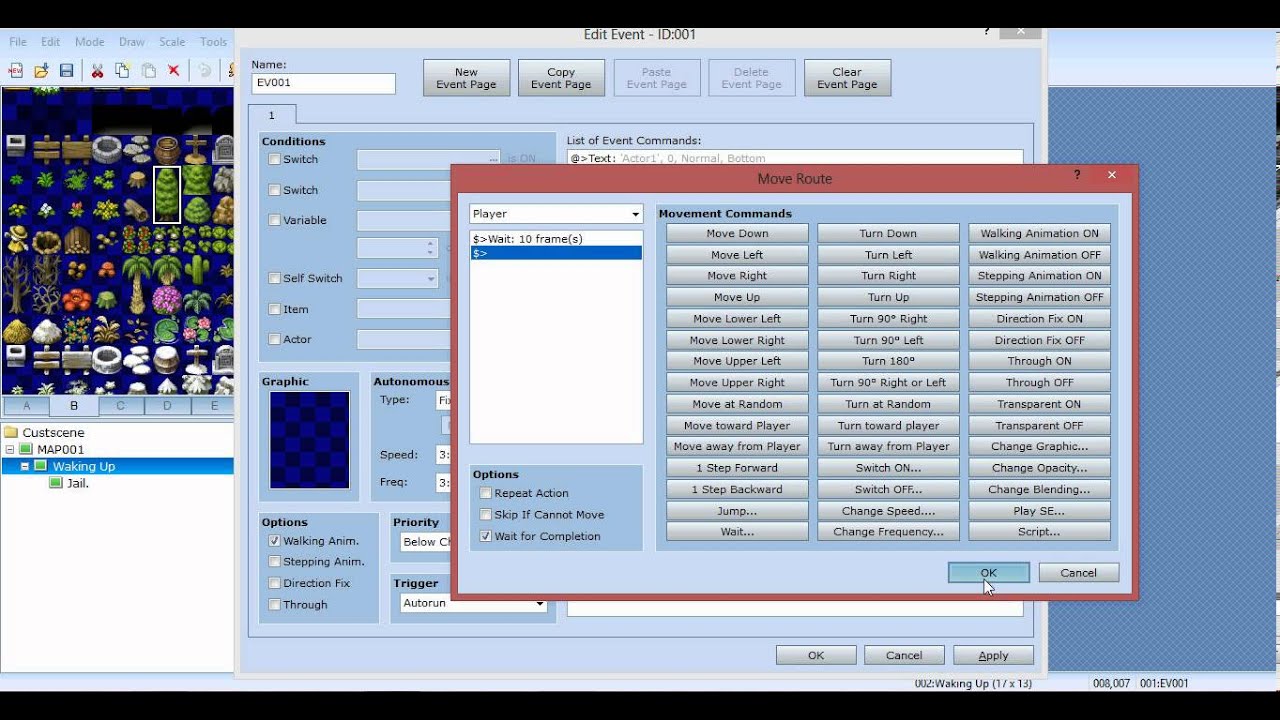Select the pink flowering bush tile
1280x720 pixels.
tap(166, 300)
